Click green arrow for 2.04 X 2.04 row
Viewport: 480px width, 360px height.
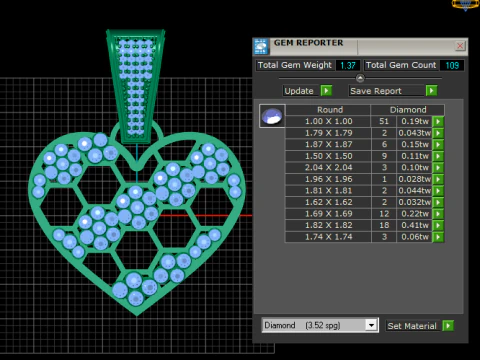click(x=438, y=167)
